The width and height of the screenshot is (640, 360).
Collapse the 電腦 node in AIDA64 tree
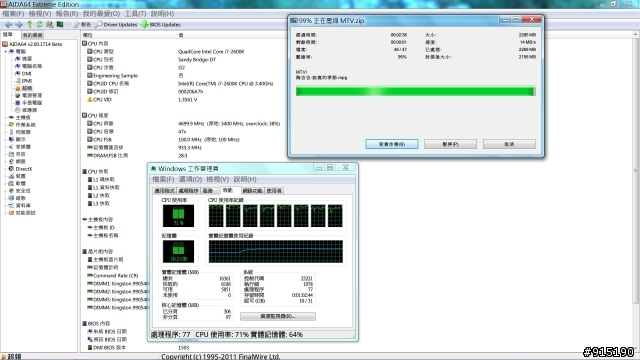pyautogui.click(x=5, y=51)
